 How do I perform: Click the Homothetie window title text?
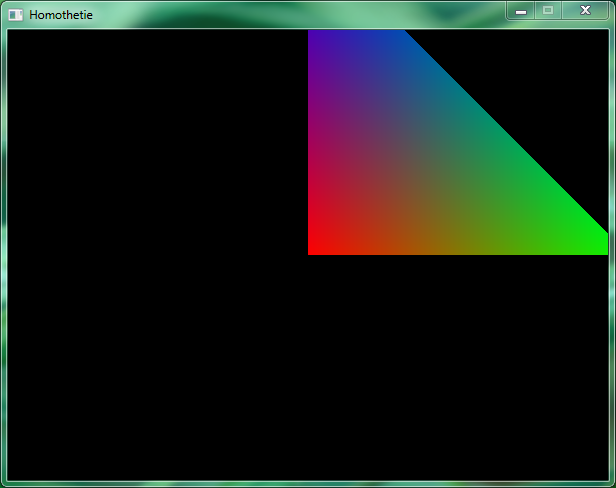point(61,15)
